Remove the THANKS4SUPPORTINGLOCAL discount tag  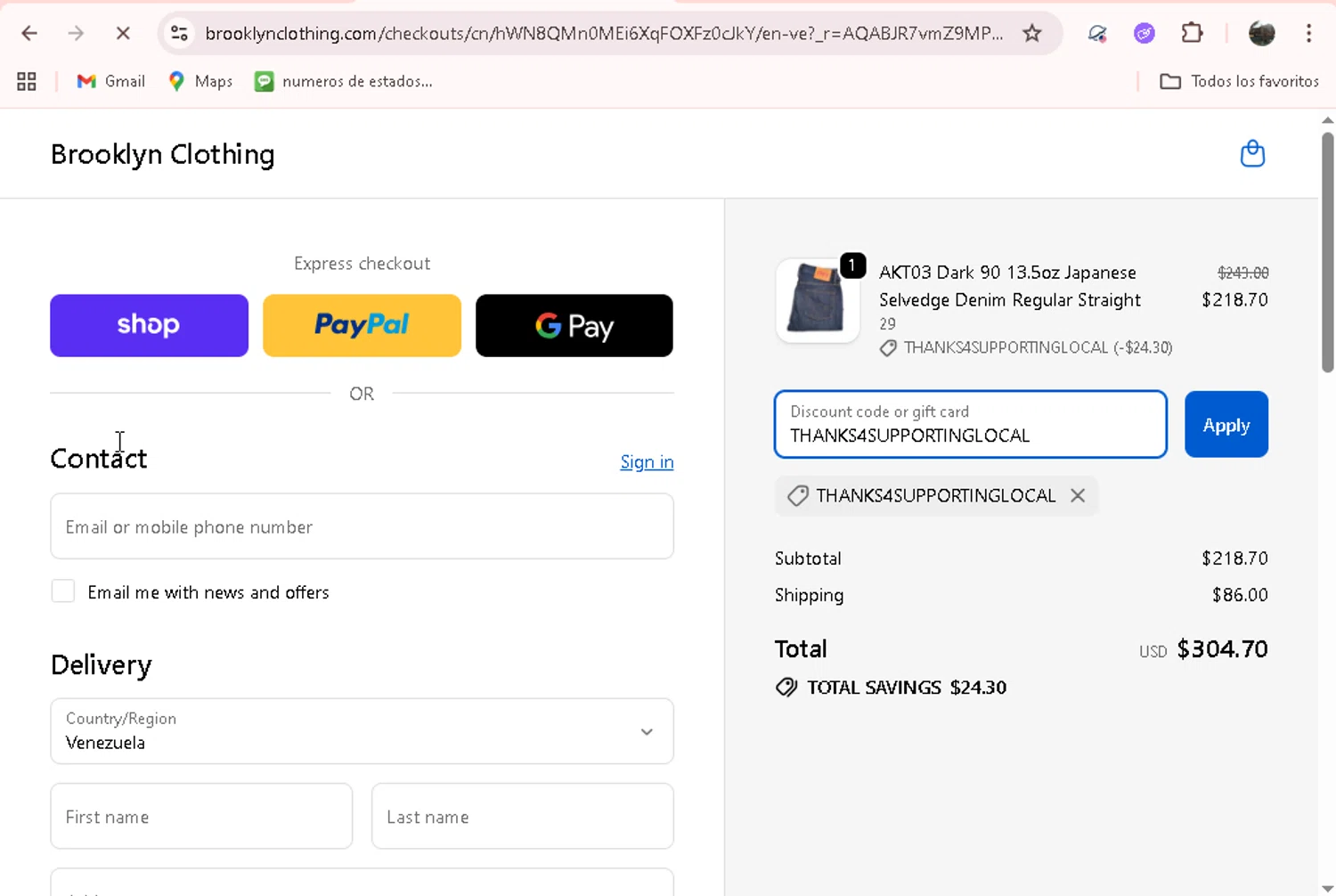coord(1078,495)
